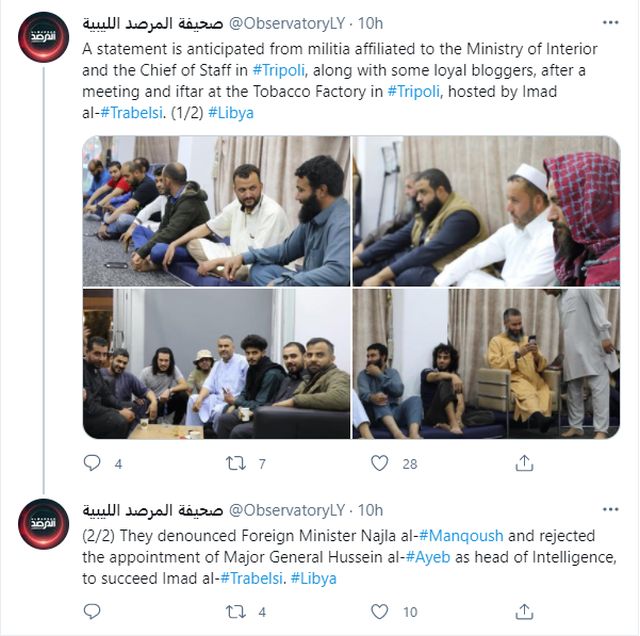Open the #Trabelsi hashtag in first tweet
The height and width of the screenshot is (636, 640).
click(131, 113)
